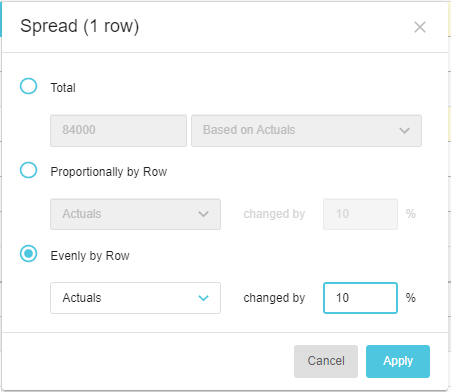
Task: Click the gray chevron in the disabled Actuals dropdown
Action: click(x=203, y=214)
